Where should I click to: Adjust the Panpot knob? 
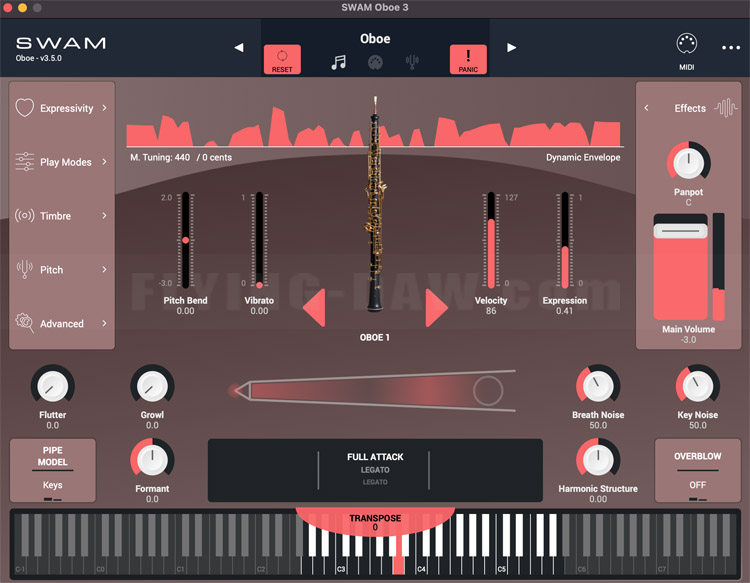point(688,163)
